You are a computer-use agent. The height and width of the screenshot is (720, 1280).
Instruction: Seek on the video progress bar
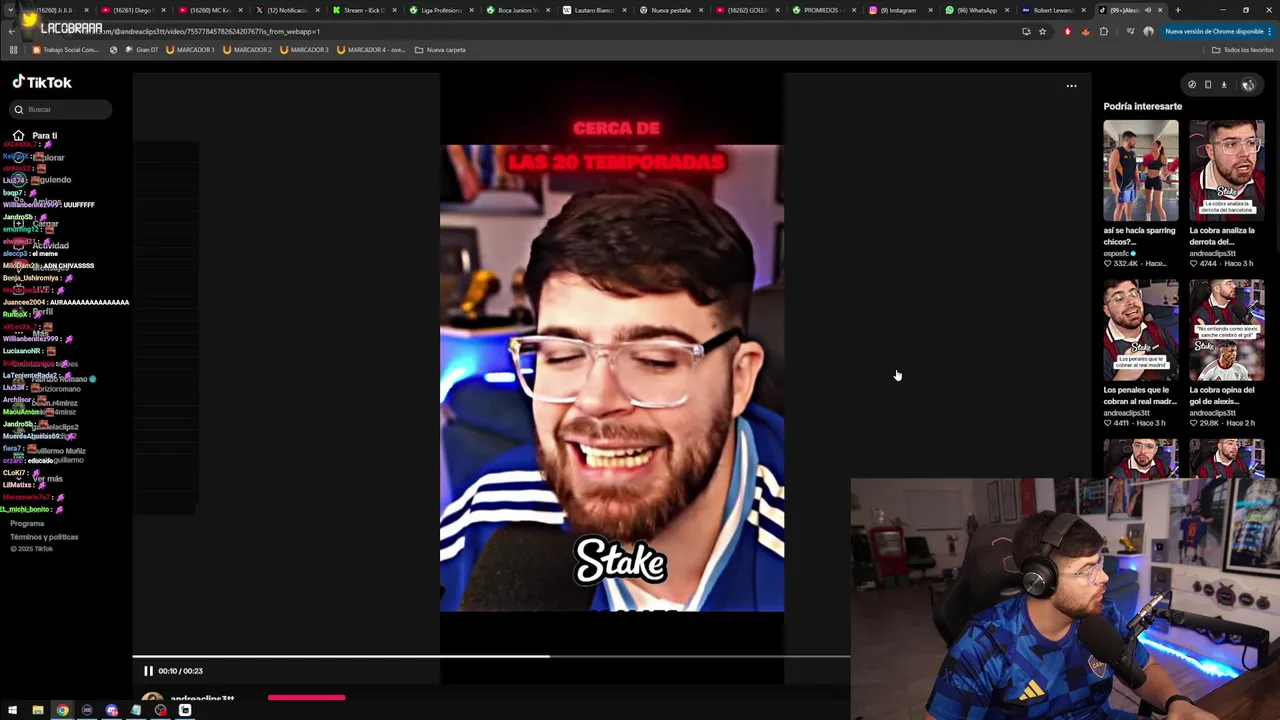point(491,657)
